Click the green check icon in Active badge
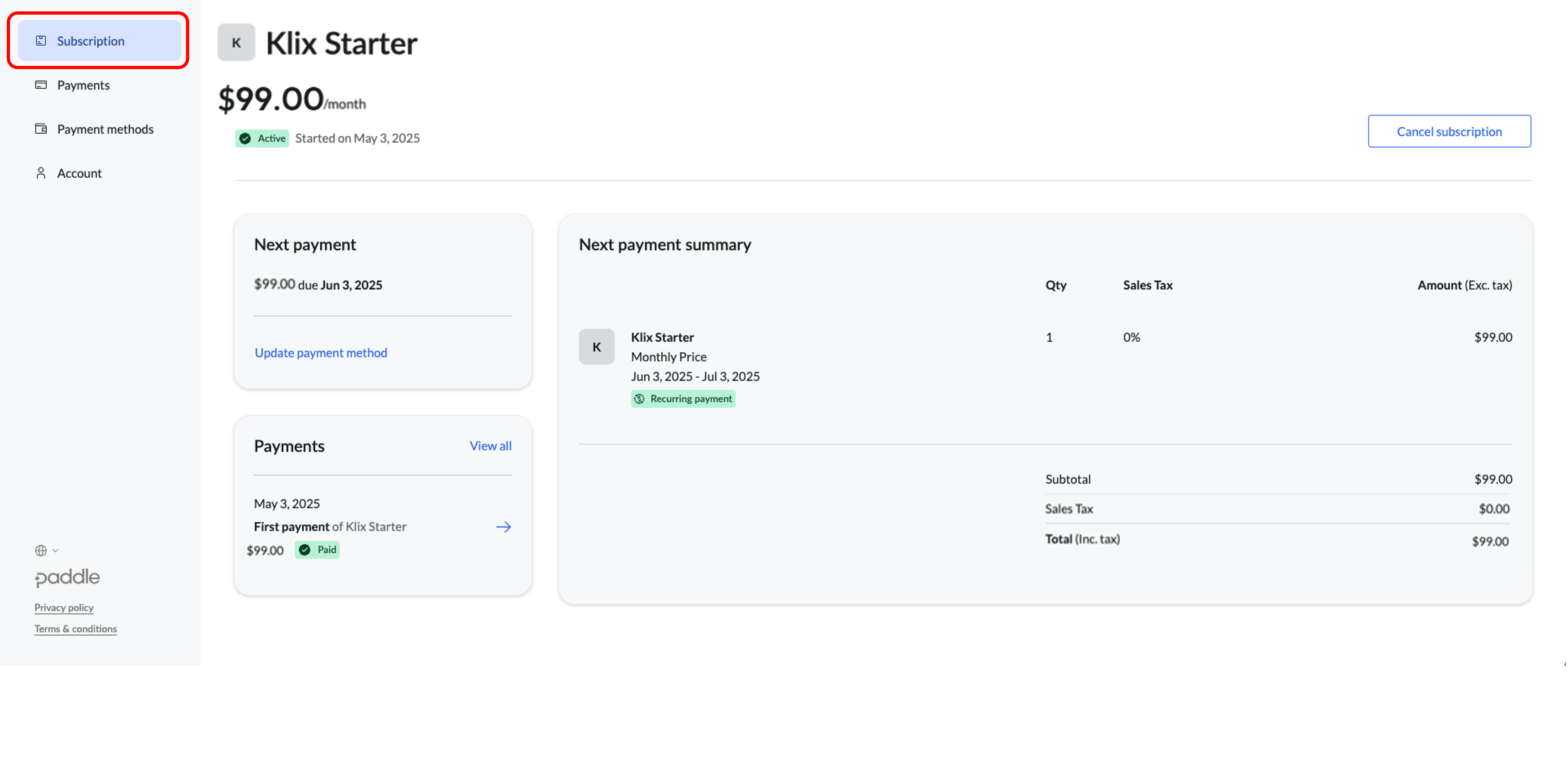This screenshot has width=1568, height=757. pos(245,139)
